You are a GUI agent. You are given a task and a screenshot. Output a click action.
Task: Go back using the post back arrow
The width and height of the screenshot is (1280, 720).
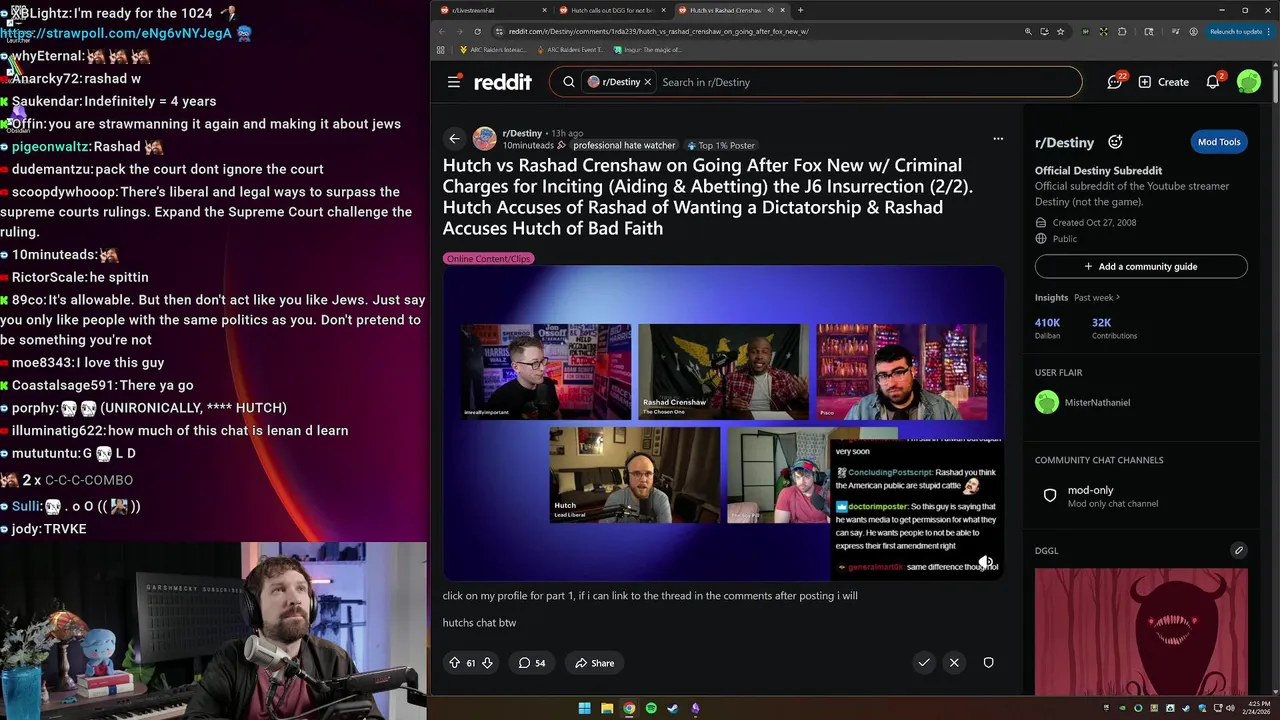tap(455, 139)
